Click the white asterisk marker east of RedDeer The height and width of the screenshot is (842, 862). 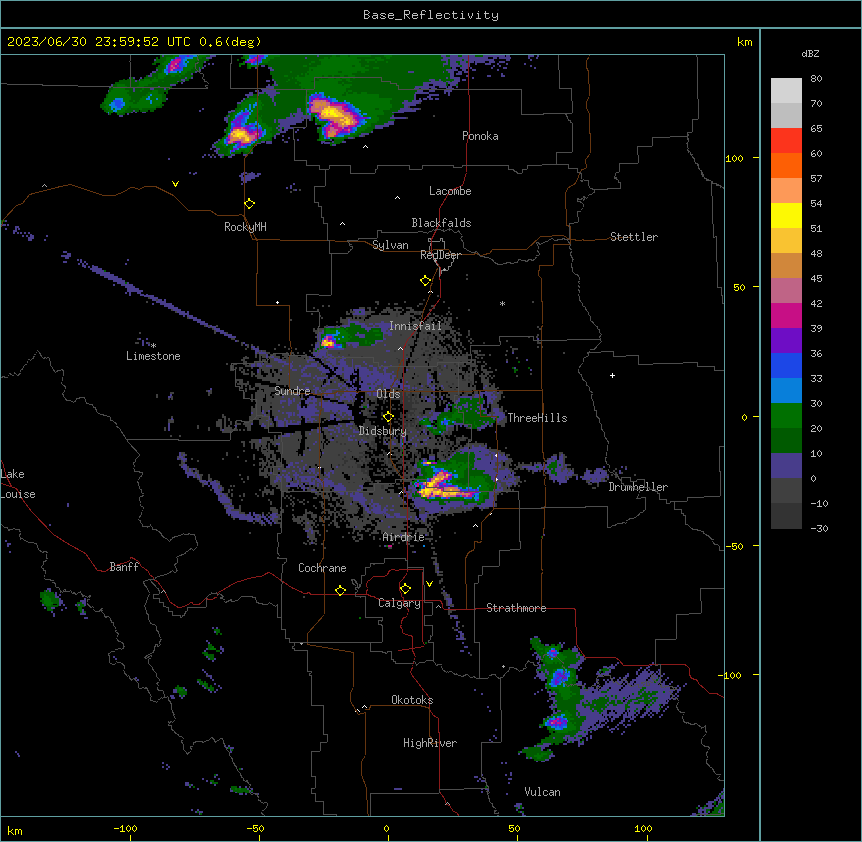[502, 303]
